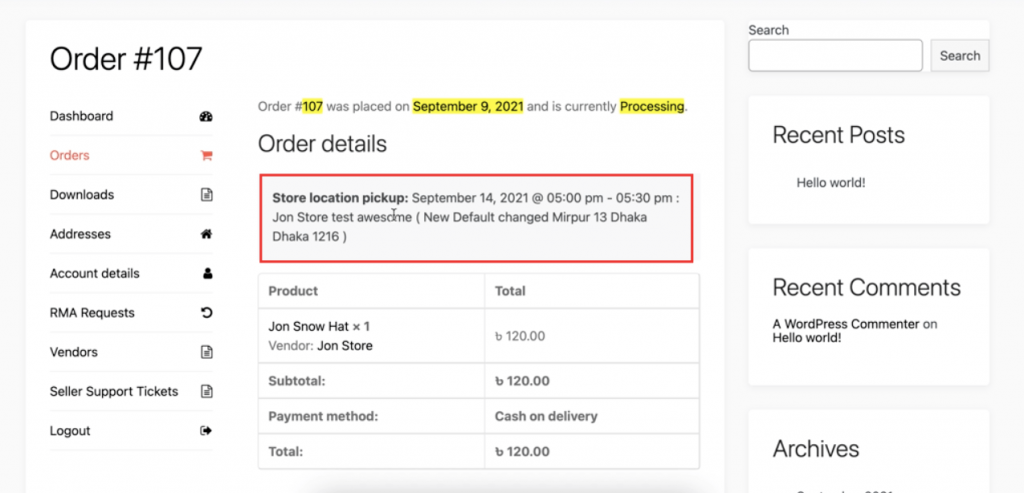
Task: Click the Account details person icon
Action: pos(207,274)
